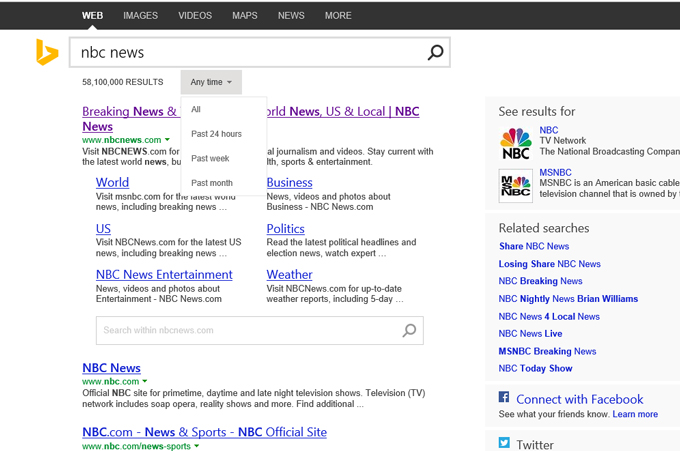Open the Business sublink
This screenshot has width=680, height=451.
pos(289,183)
